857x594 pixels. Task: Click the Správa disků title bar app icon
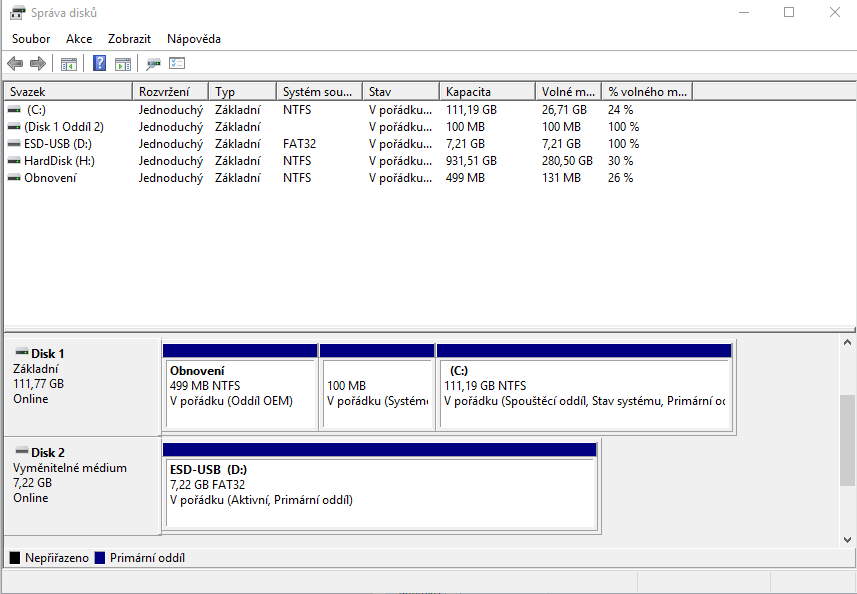17,12
